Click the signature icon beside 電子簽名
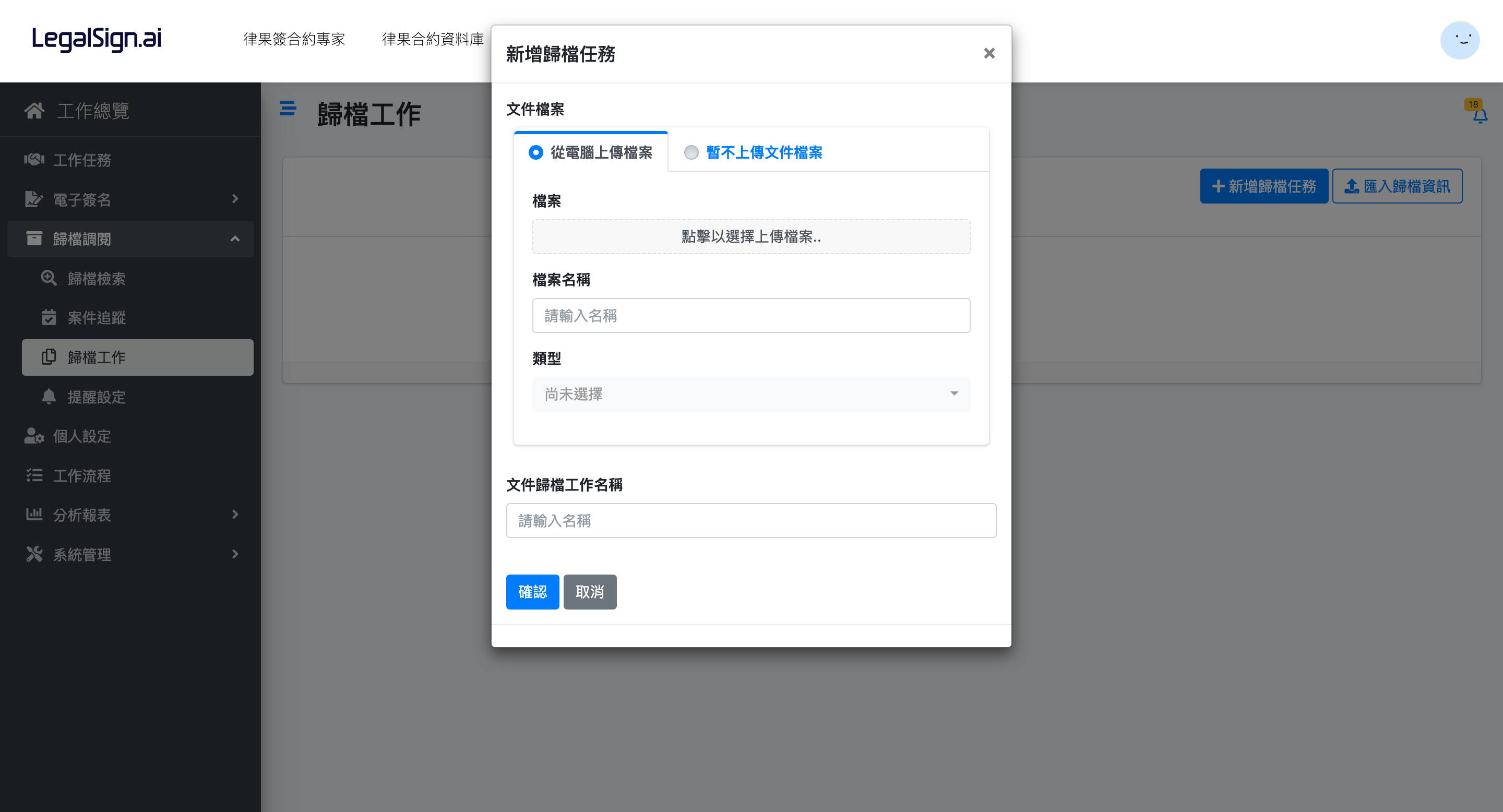 (34, 199)
